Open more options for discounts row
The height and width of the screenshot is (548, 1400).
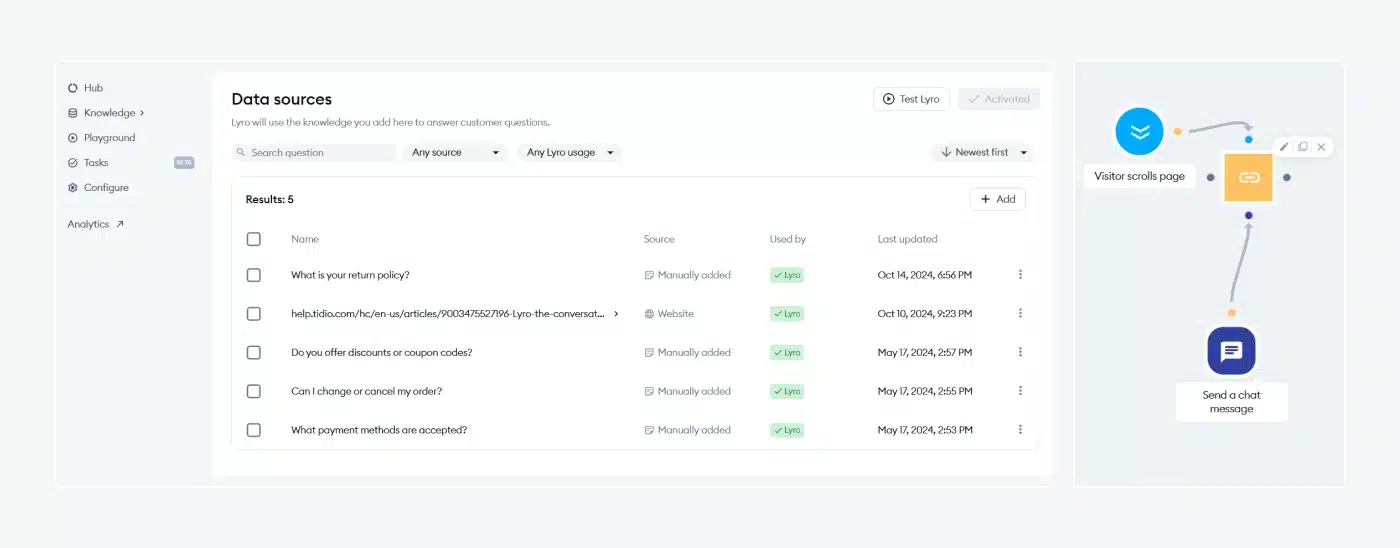1020,353
